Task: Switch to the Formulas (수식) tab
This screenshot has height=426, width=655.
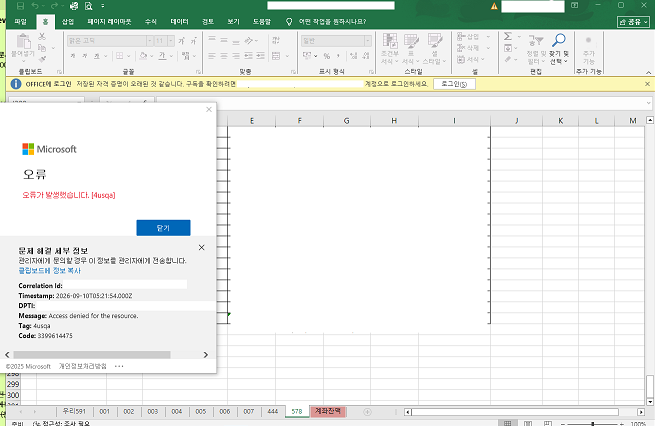Action: coord(150,22)
